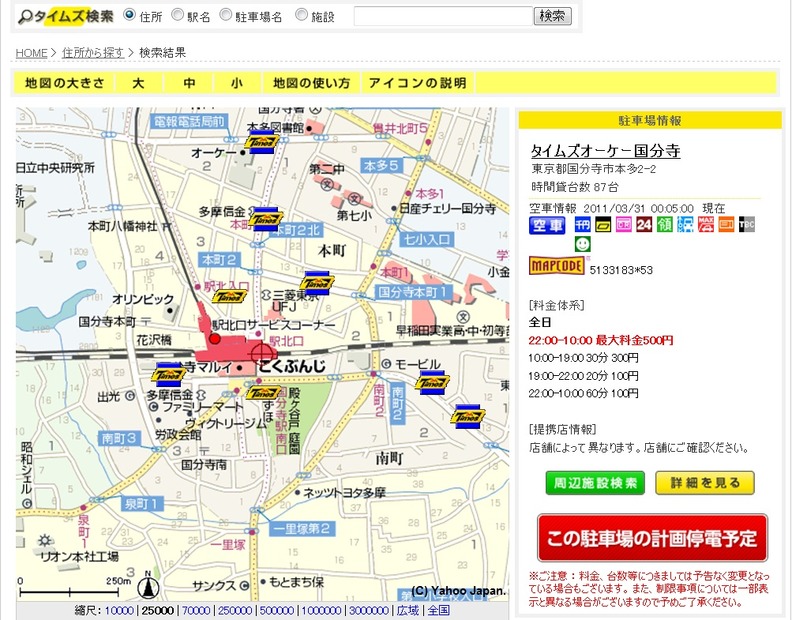Click the orange MAPCODE logo
792x620 pixels.
(x=557, y=266)
